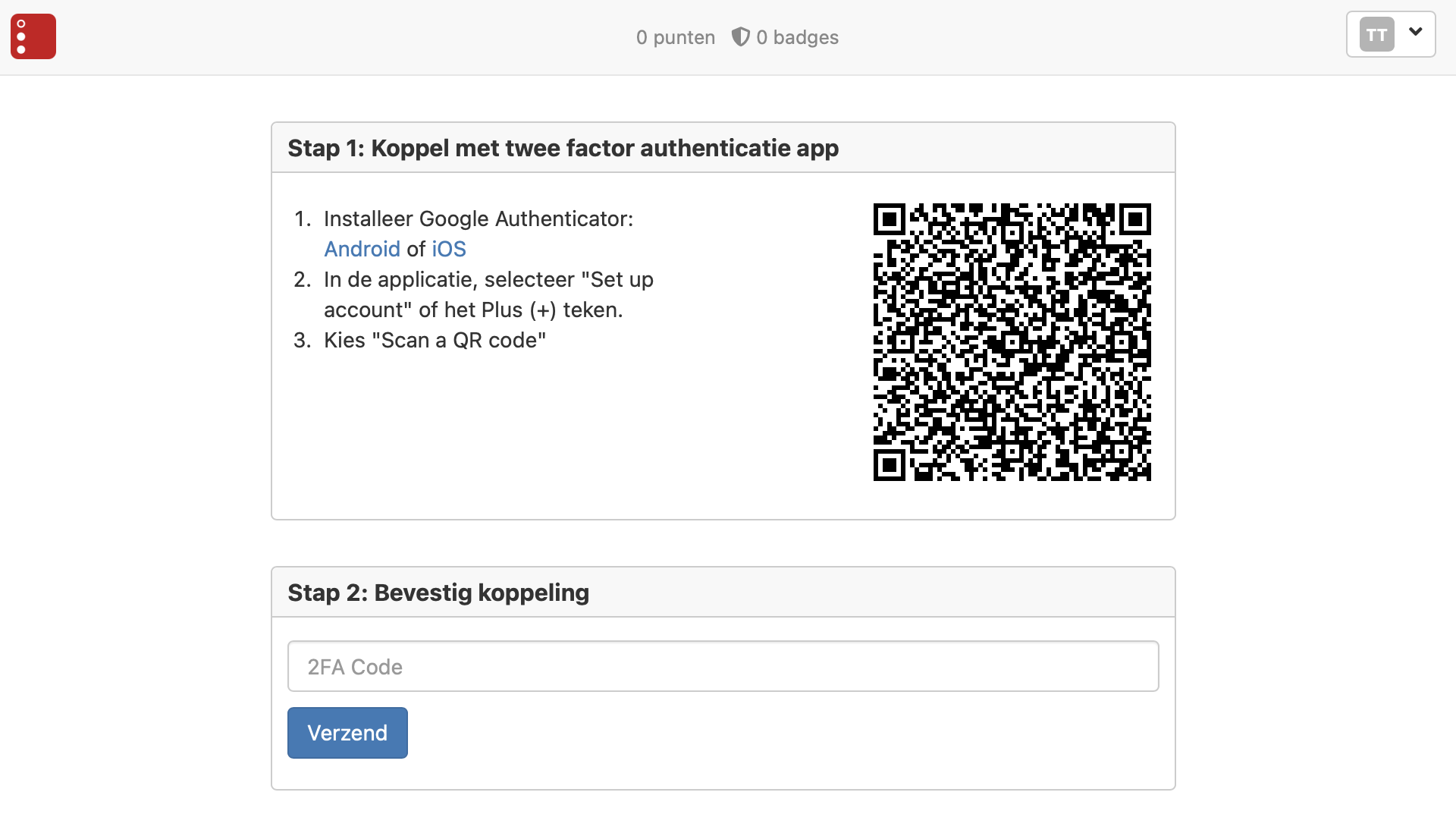Screen dimensions: 1456x830
Task: Click the red app logo icon
Action: click(x=33, y=36)
